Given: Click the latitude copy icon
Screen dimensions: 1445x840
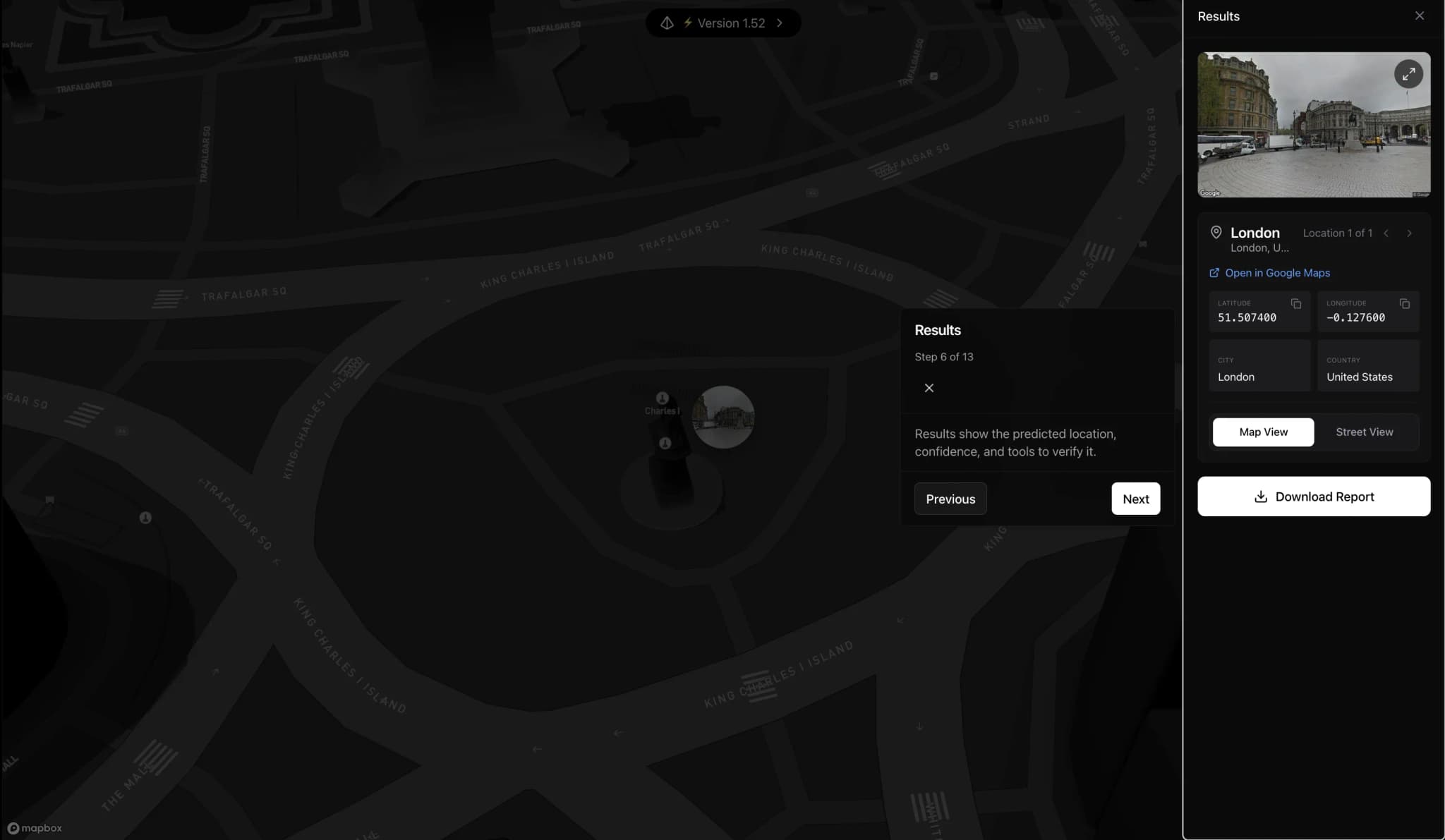Looking at the screenshot, I should tap(1297, 303).
